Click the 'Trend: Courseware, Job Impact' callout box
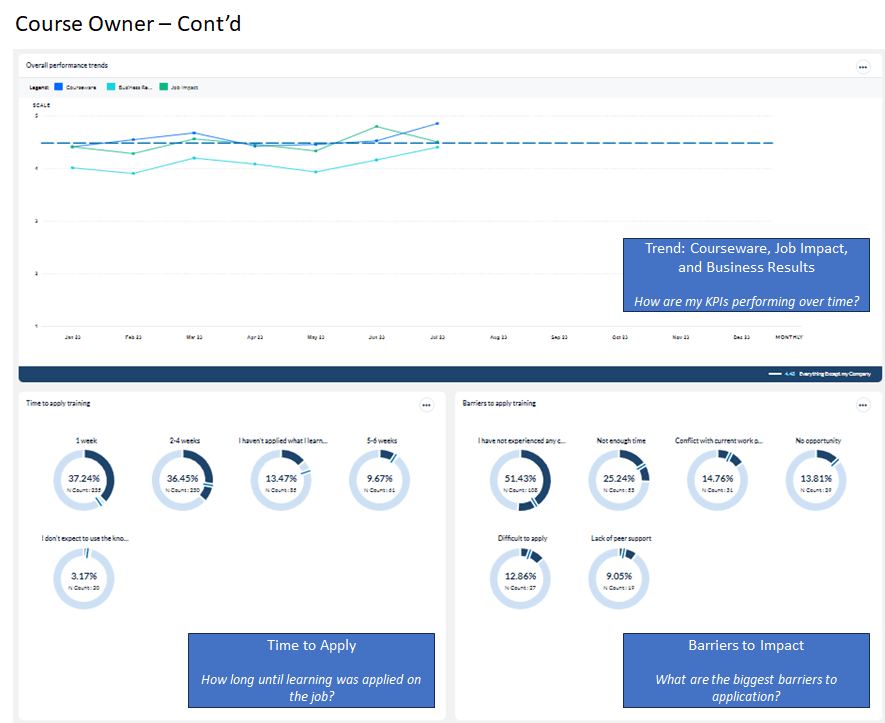Image resolution: width=885 pixels, height=723 pixels. tap(746, 275)
